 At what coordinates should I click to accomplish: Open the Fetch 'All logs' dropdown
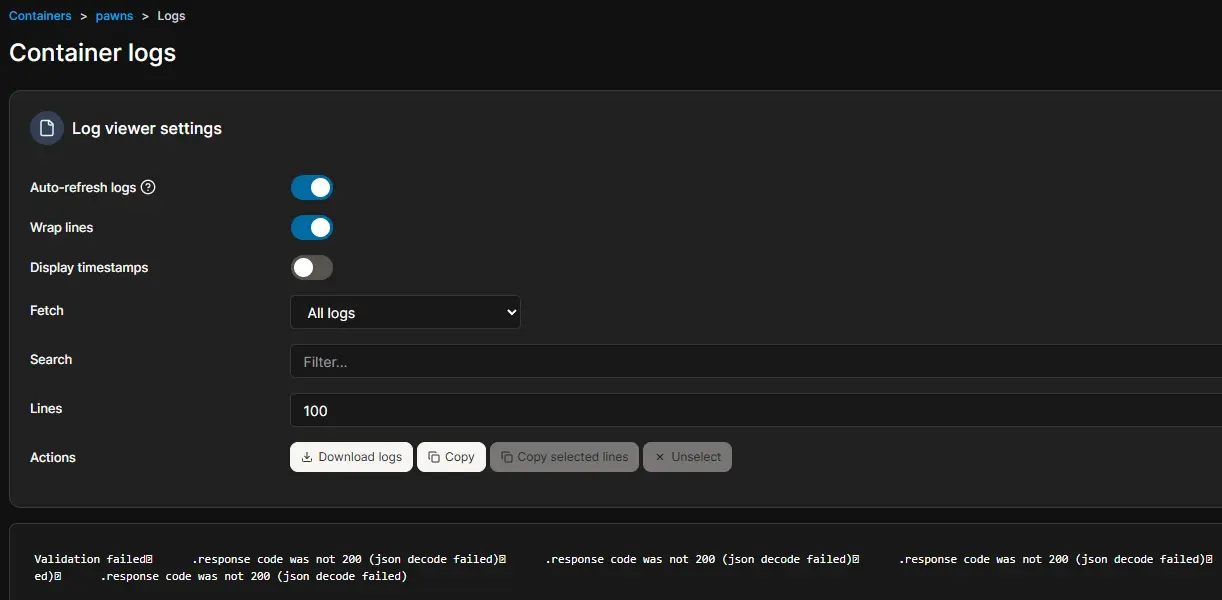(405, 312)
